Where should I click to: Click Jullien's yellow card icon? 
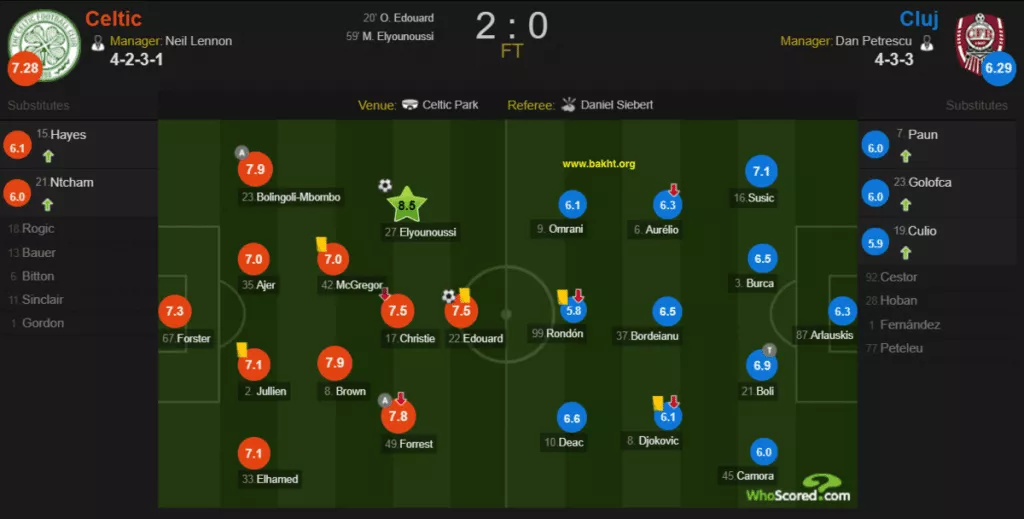pos(242,349)
